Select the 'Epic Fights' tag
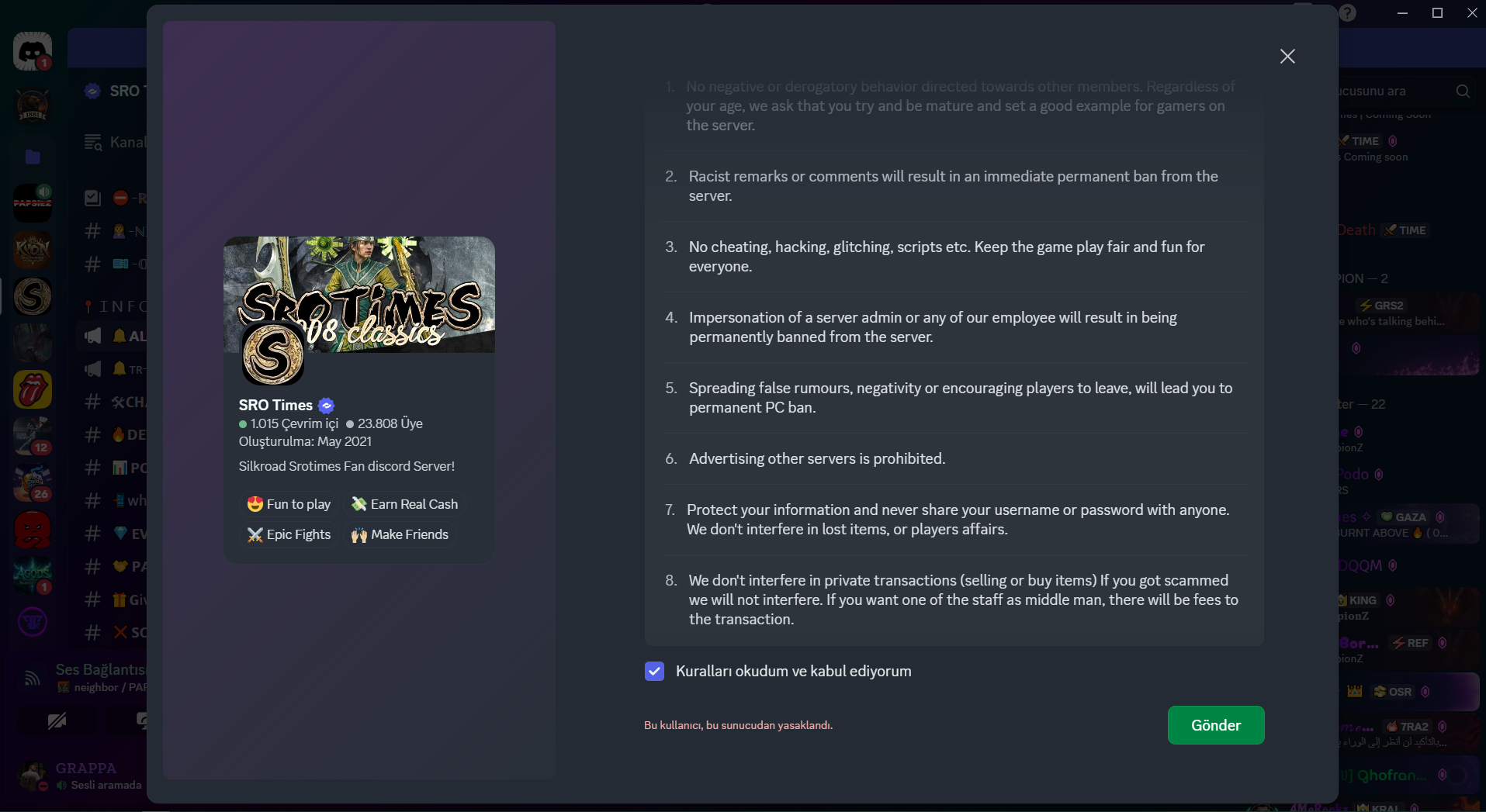Viewport: 1486px width, 812px height. [x=289, y=534]
